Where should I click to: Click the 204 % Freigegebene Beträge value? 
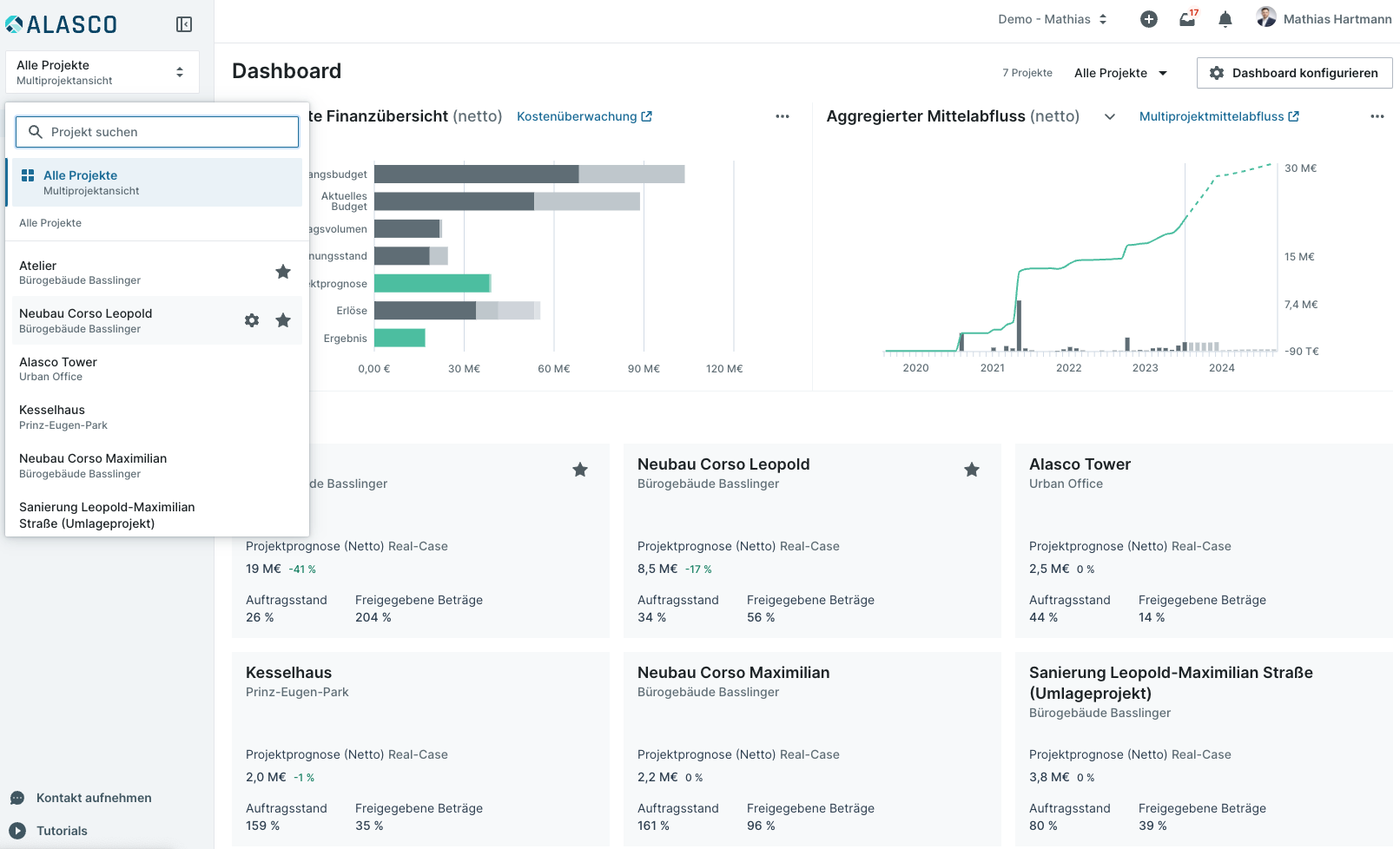[x=373, y=617]
